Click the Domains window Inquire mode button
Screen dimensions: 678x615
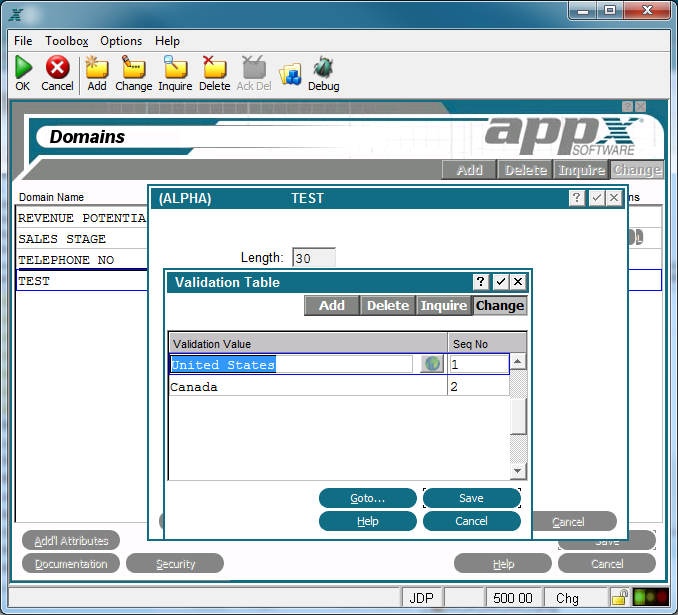582,170
